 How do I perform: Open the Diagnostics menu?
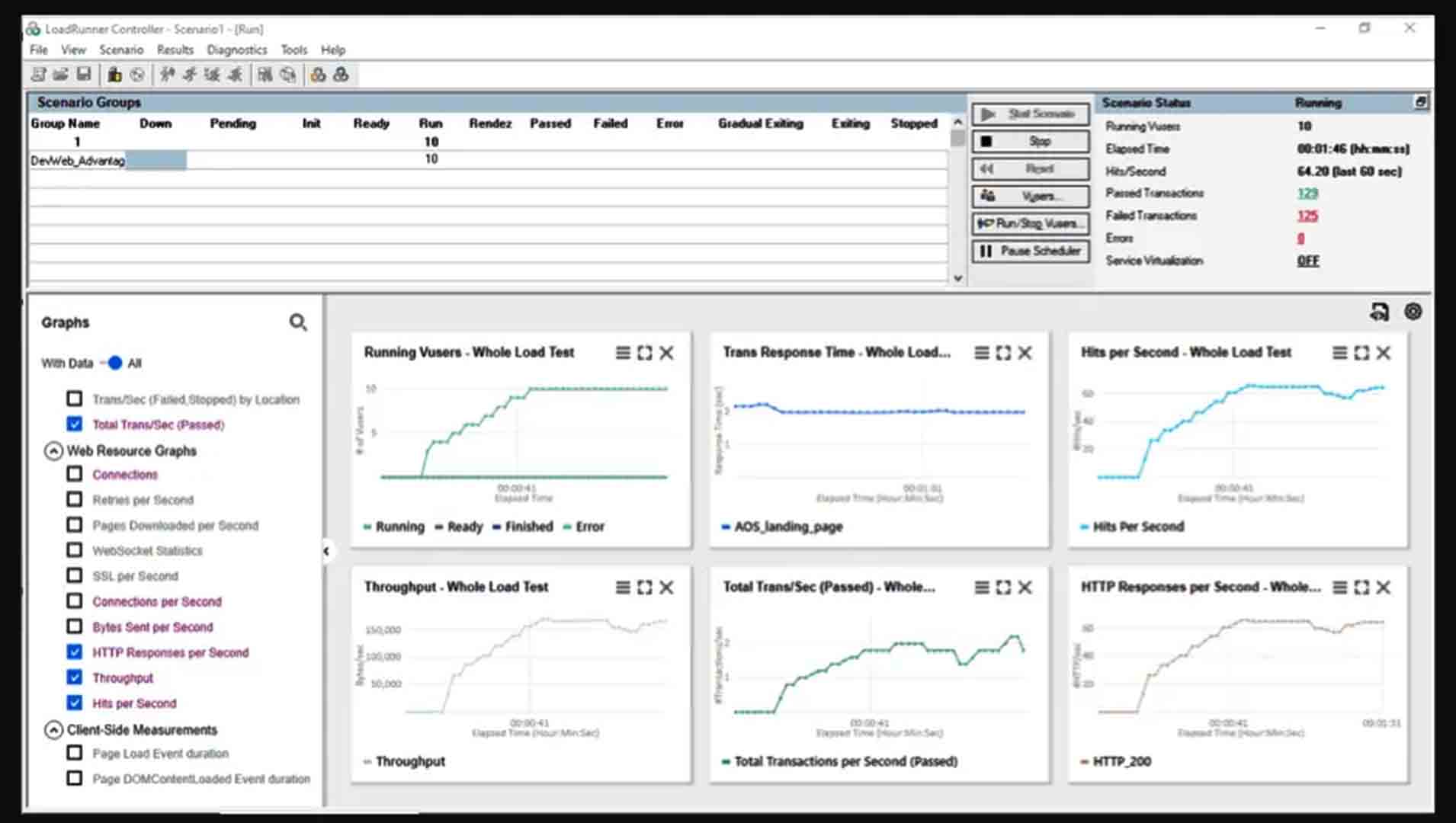[236, 50]
